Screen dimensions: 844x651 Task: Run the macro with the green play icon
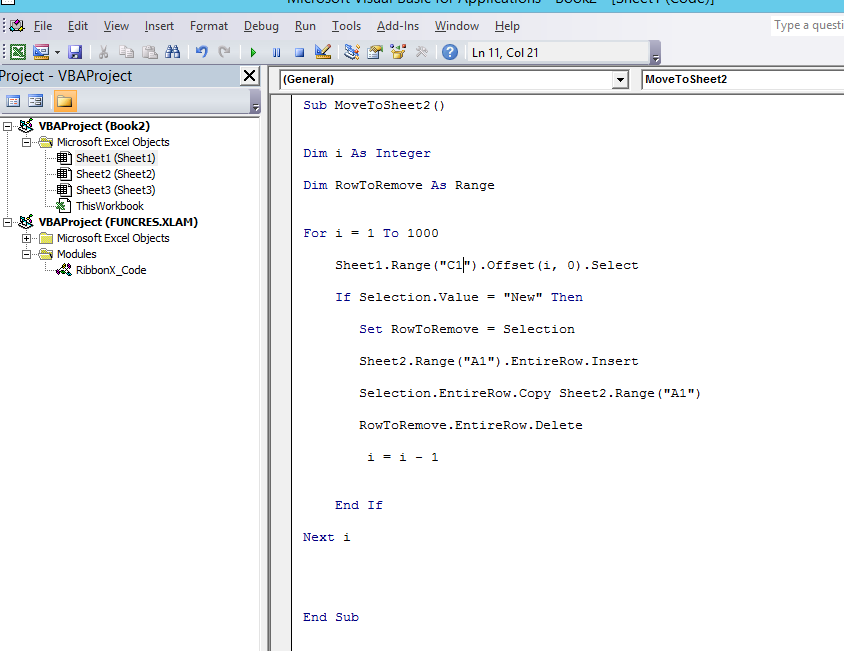(x=253, y=52)
